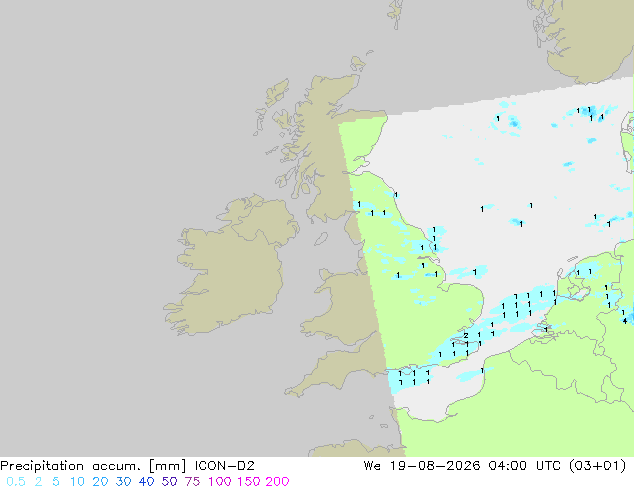Viewport: 634px width, 490px height.
Task: Click the 50 mm purple legend value
Action: 169,482
